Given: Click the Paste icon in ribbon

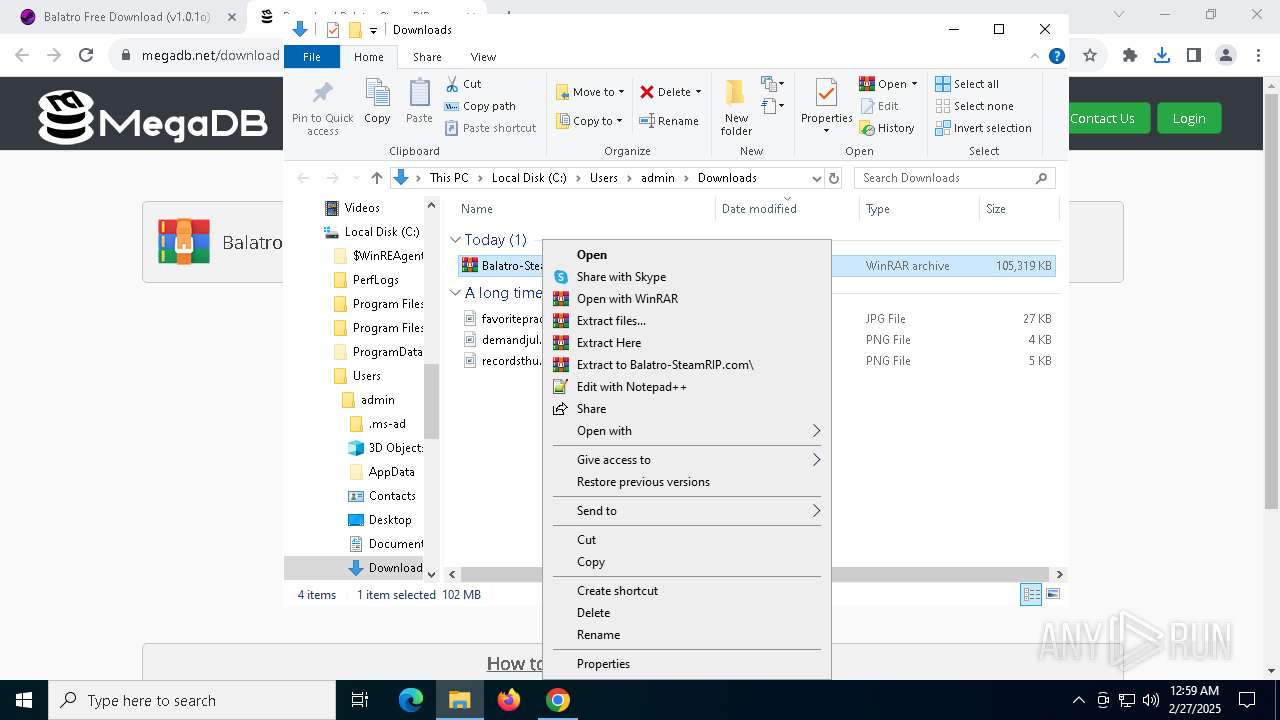Looking at the screenshot, I should point(419,102).
